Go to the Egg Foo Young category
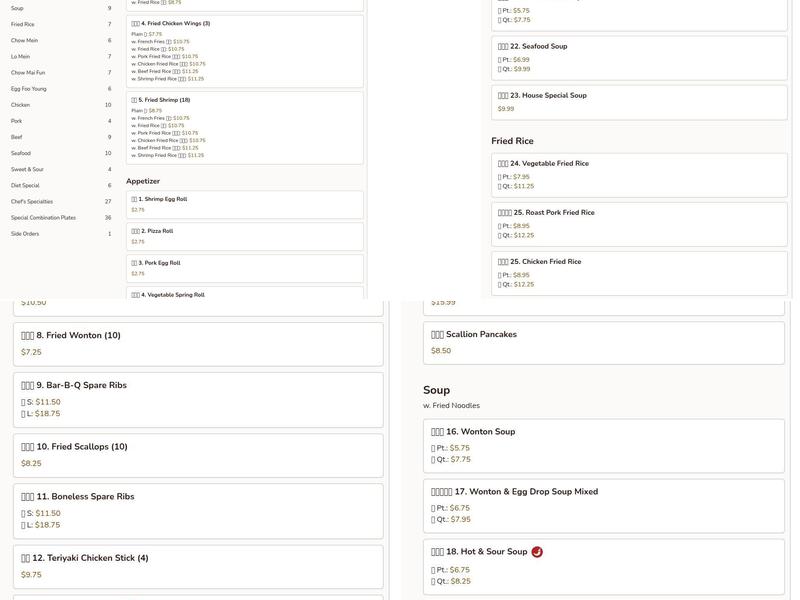 click(x=29, y=89)
